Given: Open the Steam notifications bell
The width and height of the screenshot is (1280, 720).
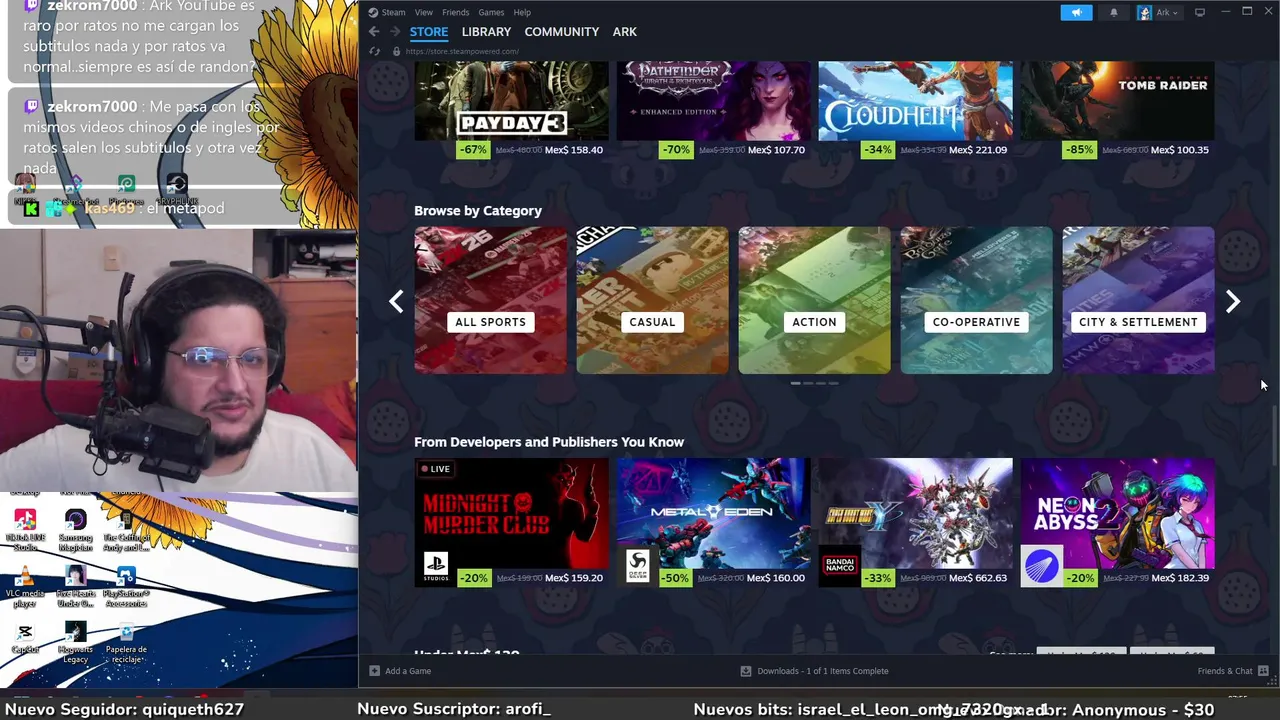Looking at the screenshot, I should point(1114,12).
